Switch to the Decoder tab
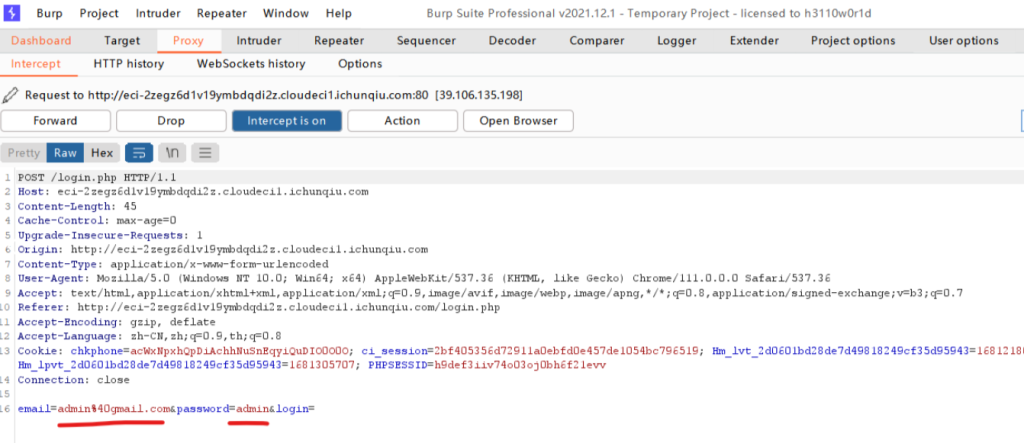The width and height of the screenshot is (1024, 443). tap(513, 41)
